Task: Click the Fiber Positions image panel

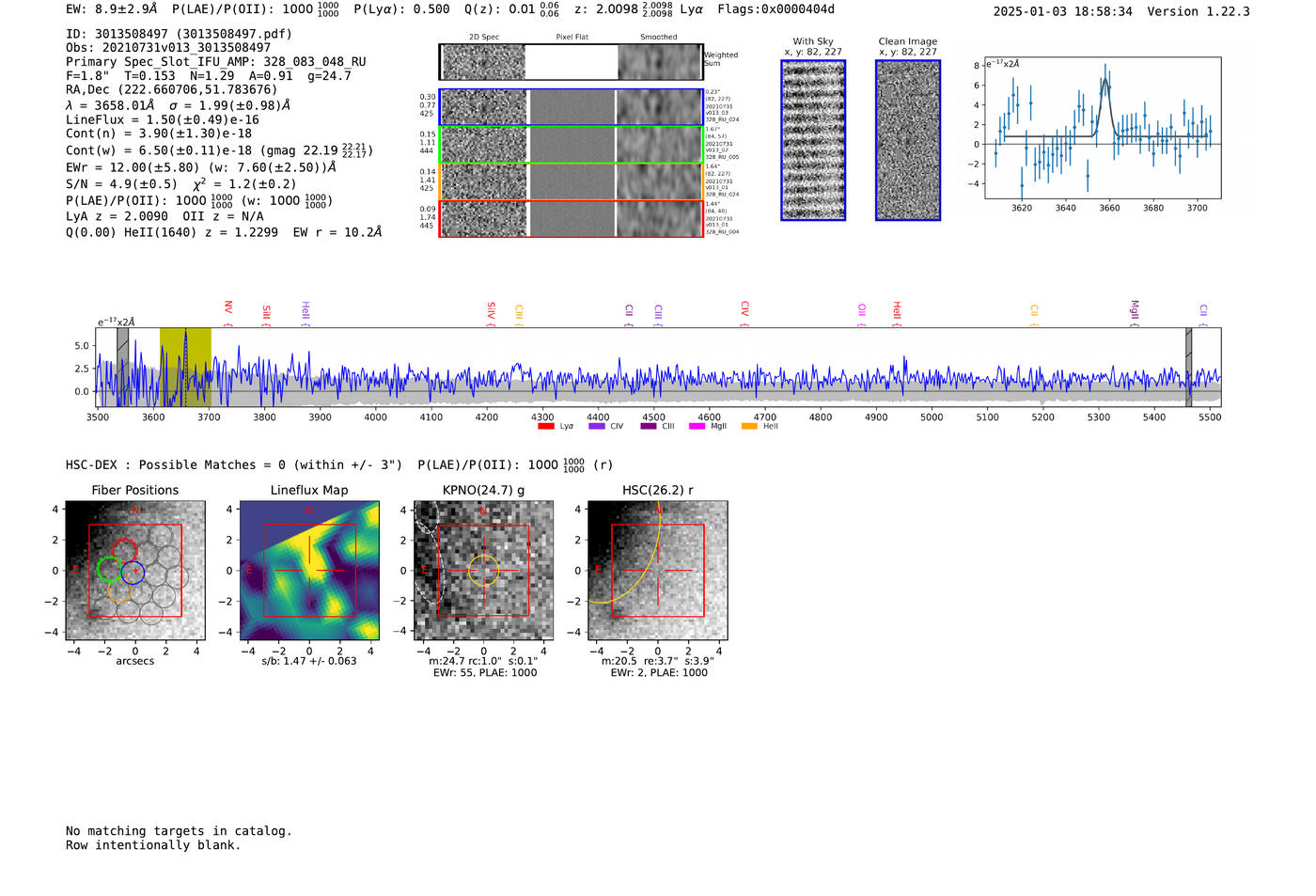Action: point(135,571)
